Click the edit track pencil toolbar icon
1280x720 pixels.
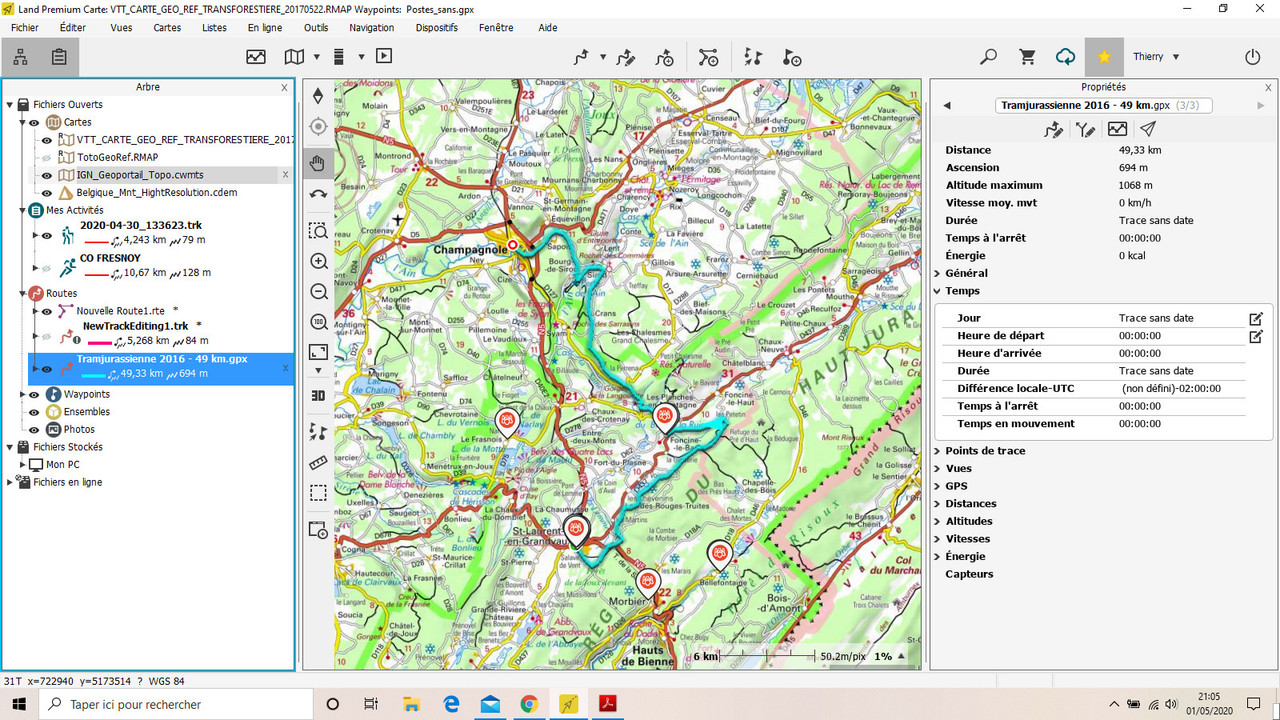pos(626,57)
